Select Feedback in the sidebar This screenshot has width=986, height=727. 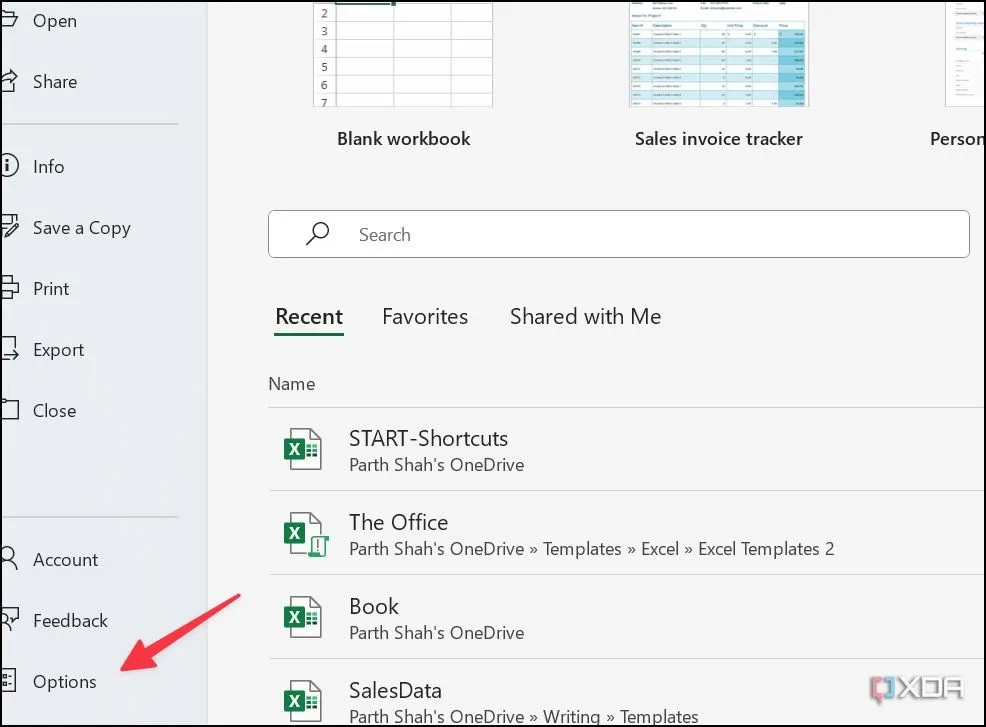[69, 621]
